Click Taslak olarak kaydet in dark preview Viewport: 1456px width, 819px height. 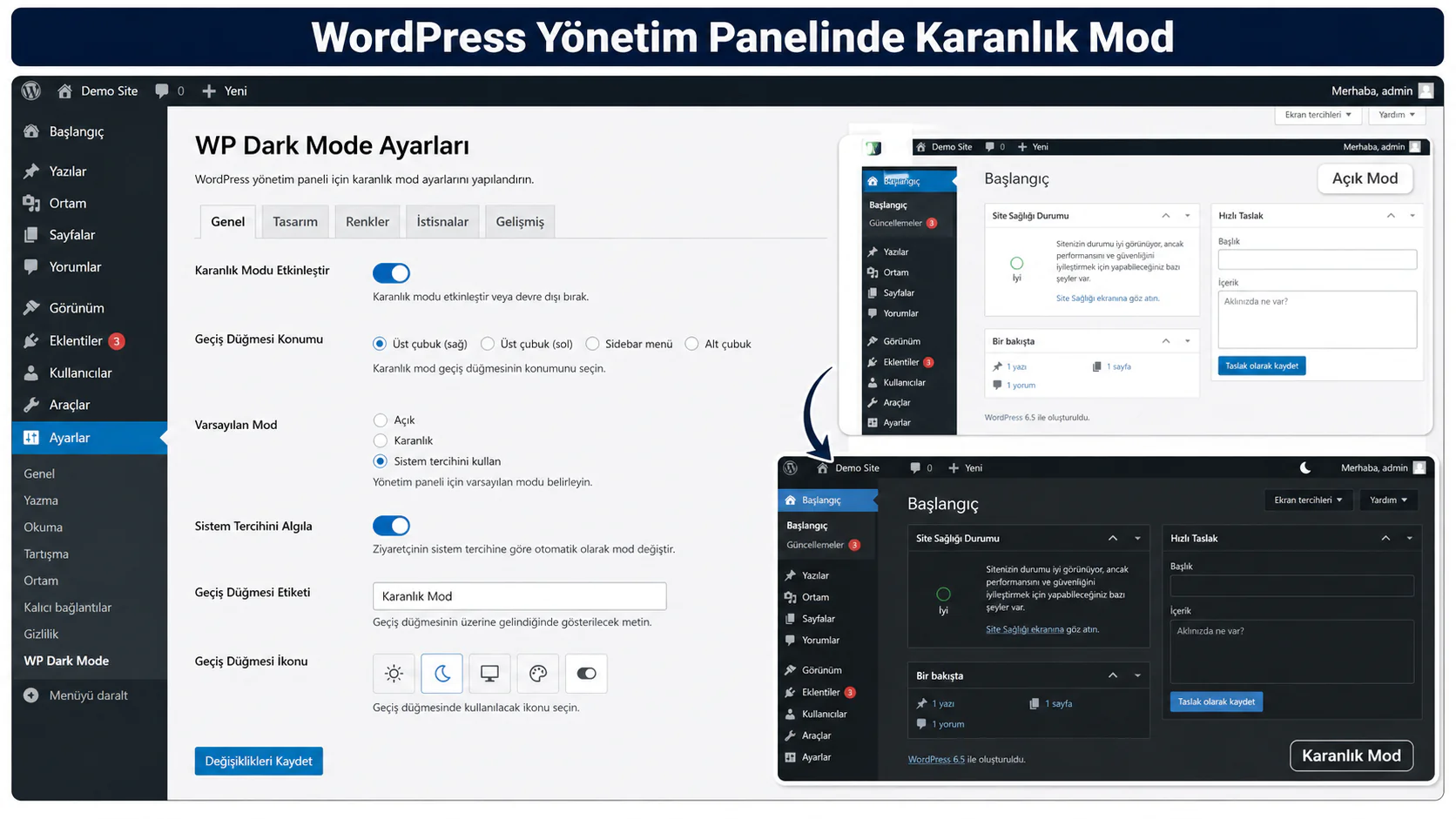click(1217, 702)
